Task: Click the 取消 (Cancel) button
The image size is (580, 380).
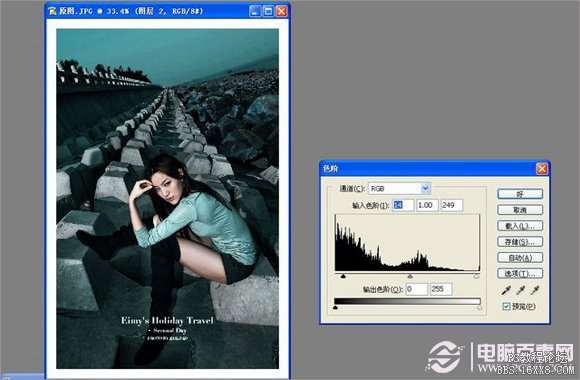Action: [x=520, y=210]
